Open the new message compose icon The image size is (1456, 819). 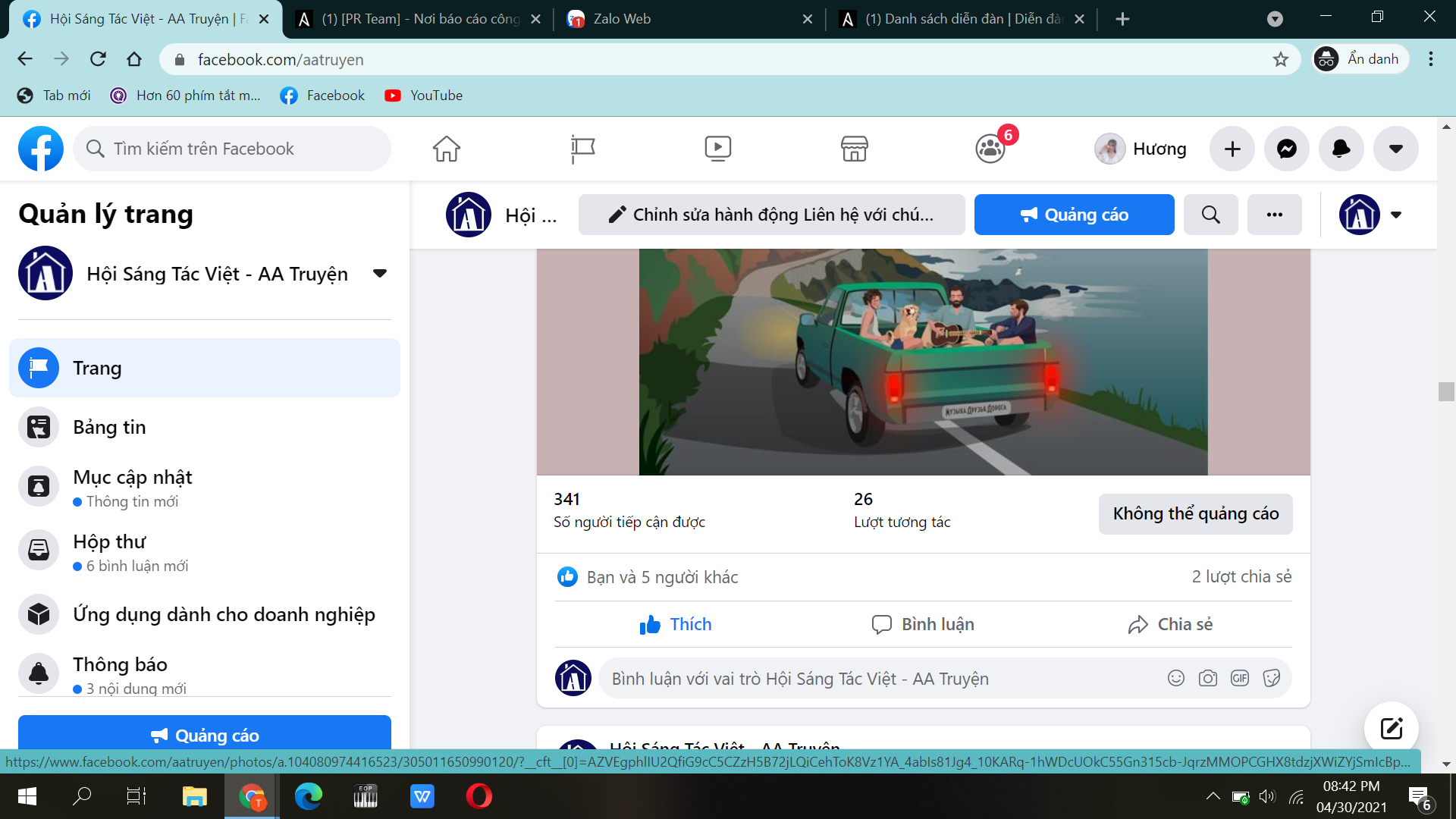pyautogui.click(x=1391, y=729)
